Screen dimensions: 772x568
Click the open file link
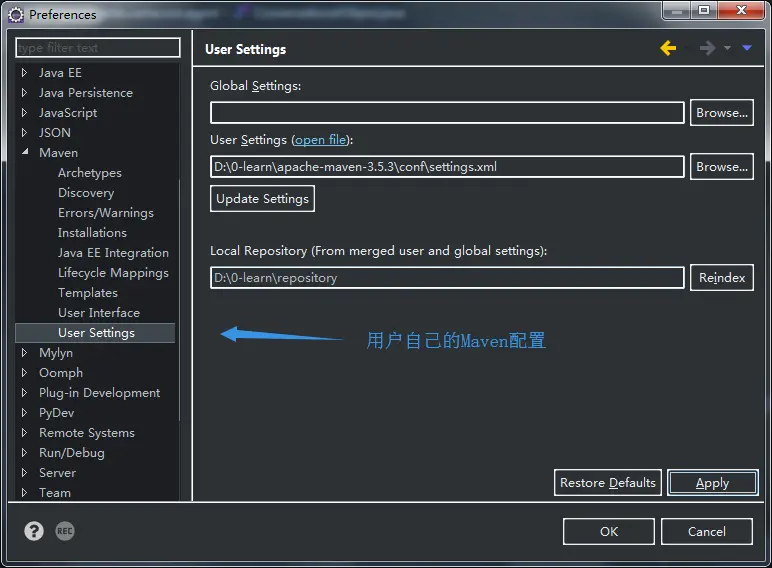coord(321,140)
